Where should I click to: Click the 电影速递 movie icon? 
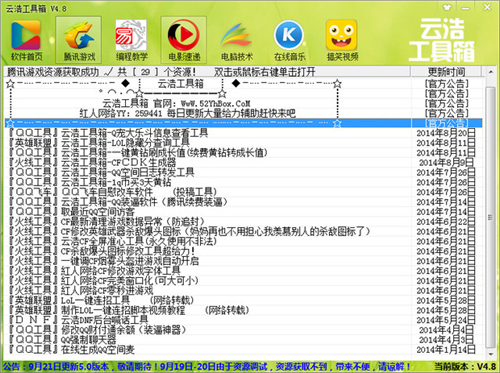point(184,40)
